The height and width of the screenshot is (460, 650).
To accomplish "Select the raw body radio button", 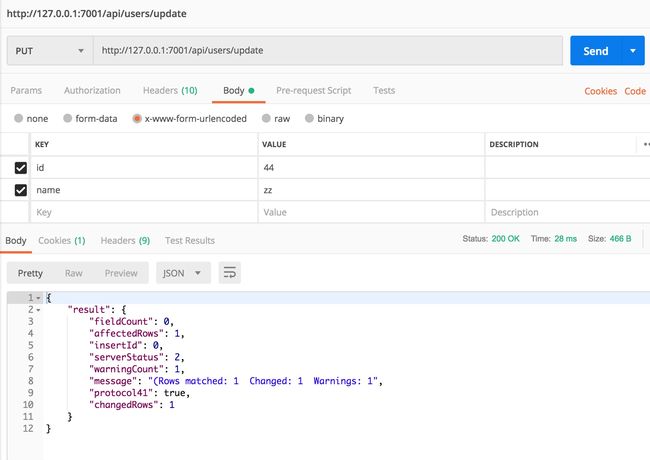I will coord(266,118).
